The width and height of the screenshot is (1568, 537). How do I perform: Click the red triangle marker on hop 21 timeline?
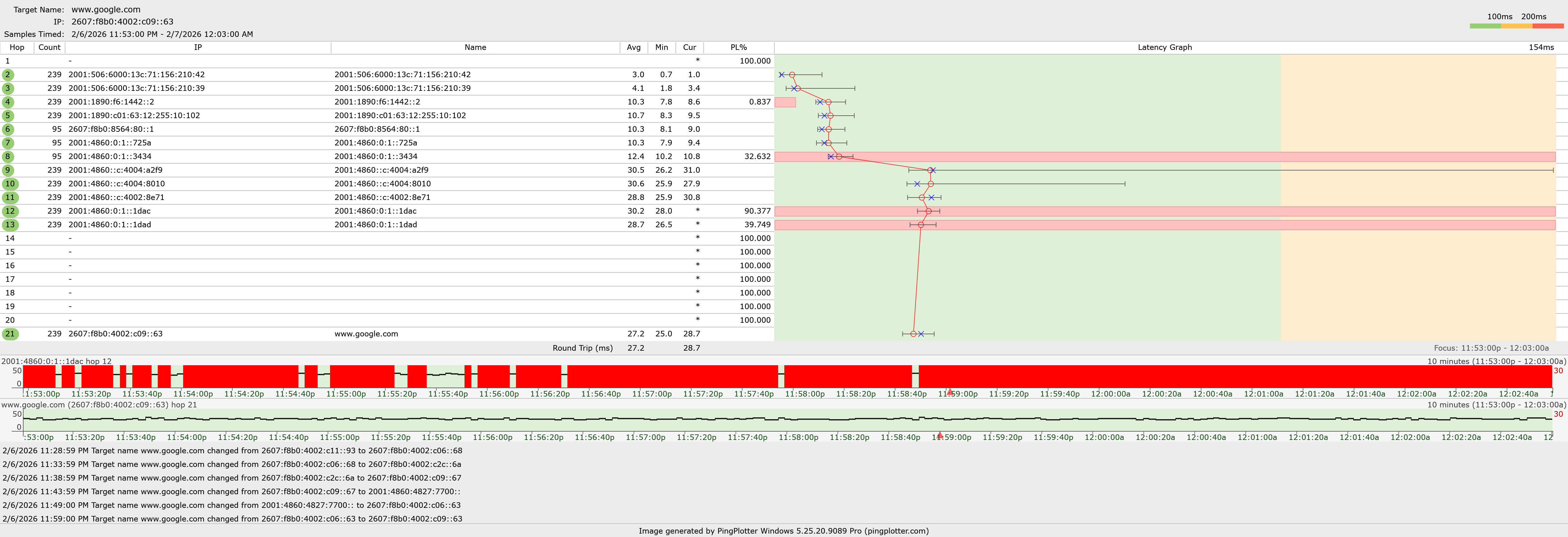[940, 435]
